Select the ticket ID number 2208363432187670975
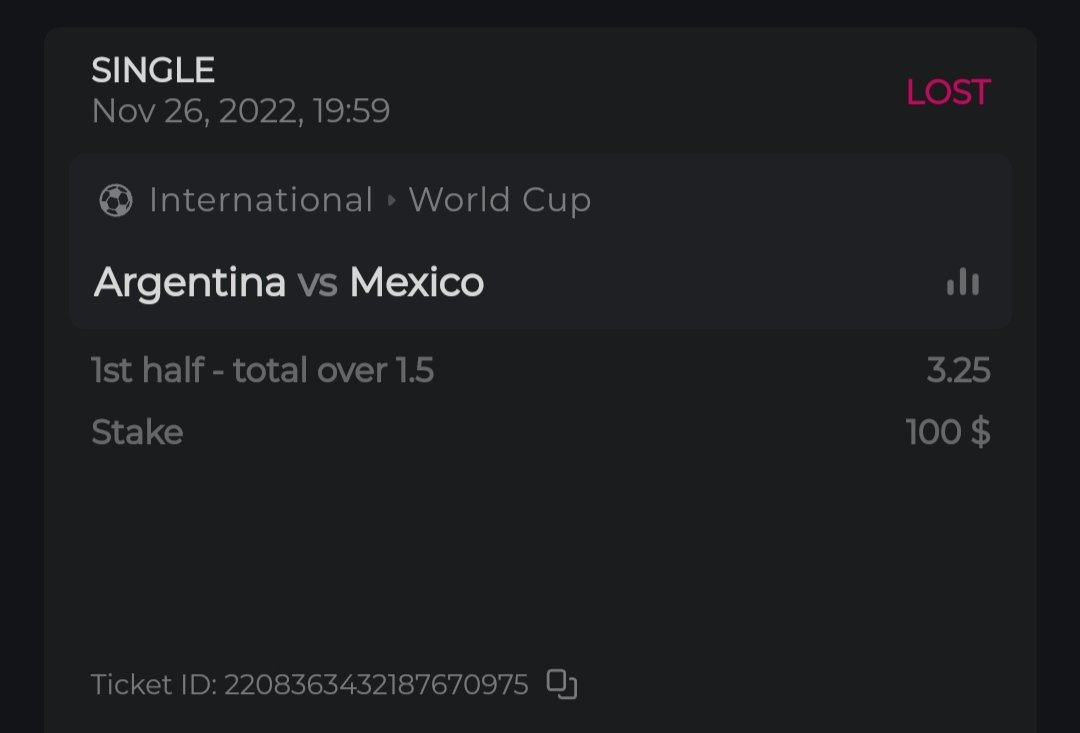 pos(376,685)
